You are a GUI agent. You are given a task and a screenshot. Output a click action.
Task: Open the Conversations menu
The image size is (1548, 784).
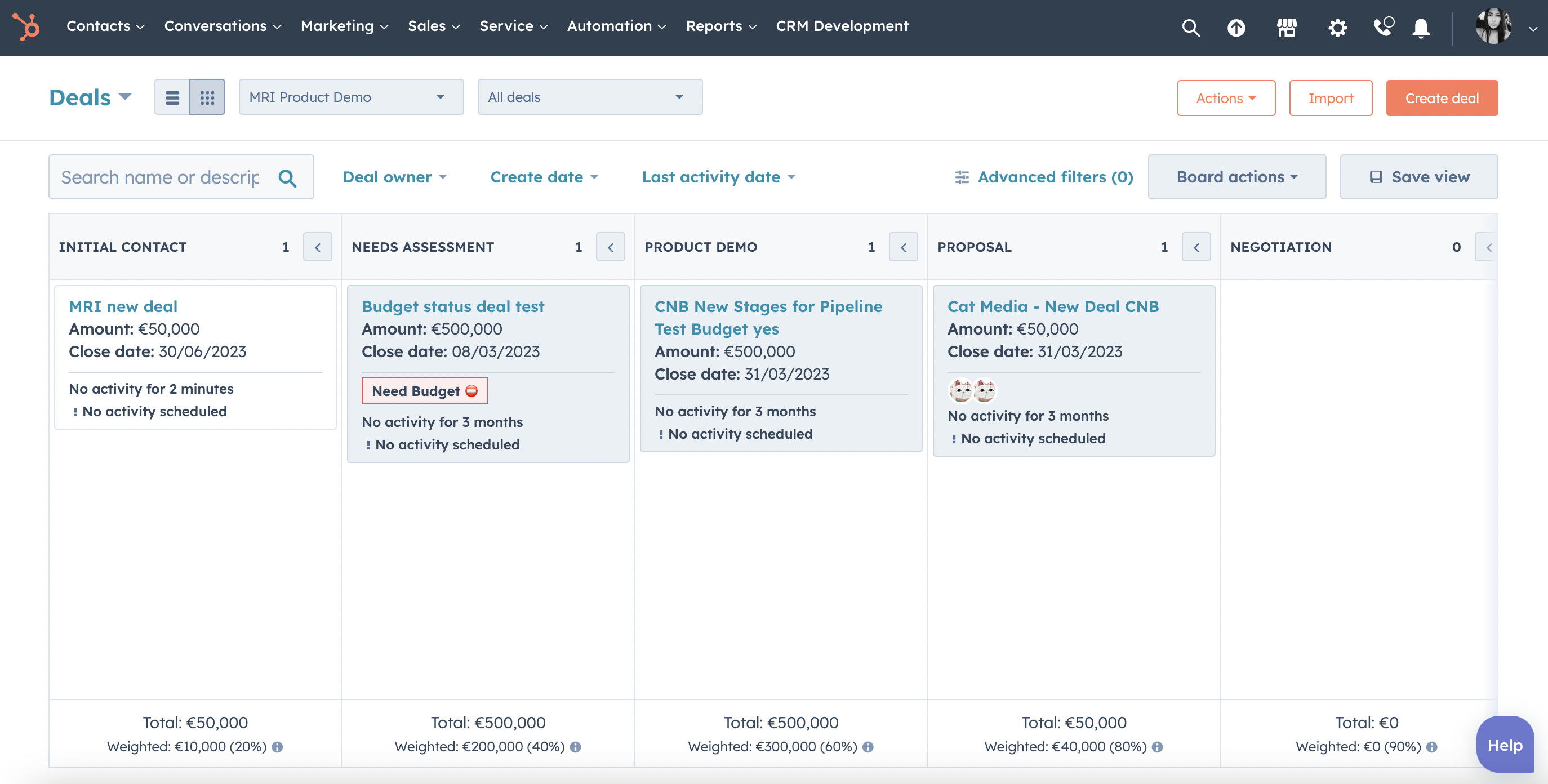coord(223,26)
